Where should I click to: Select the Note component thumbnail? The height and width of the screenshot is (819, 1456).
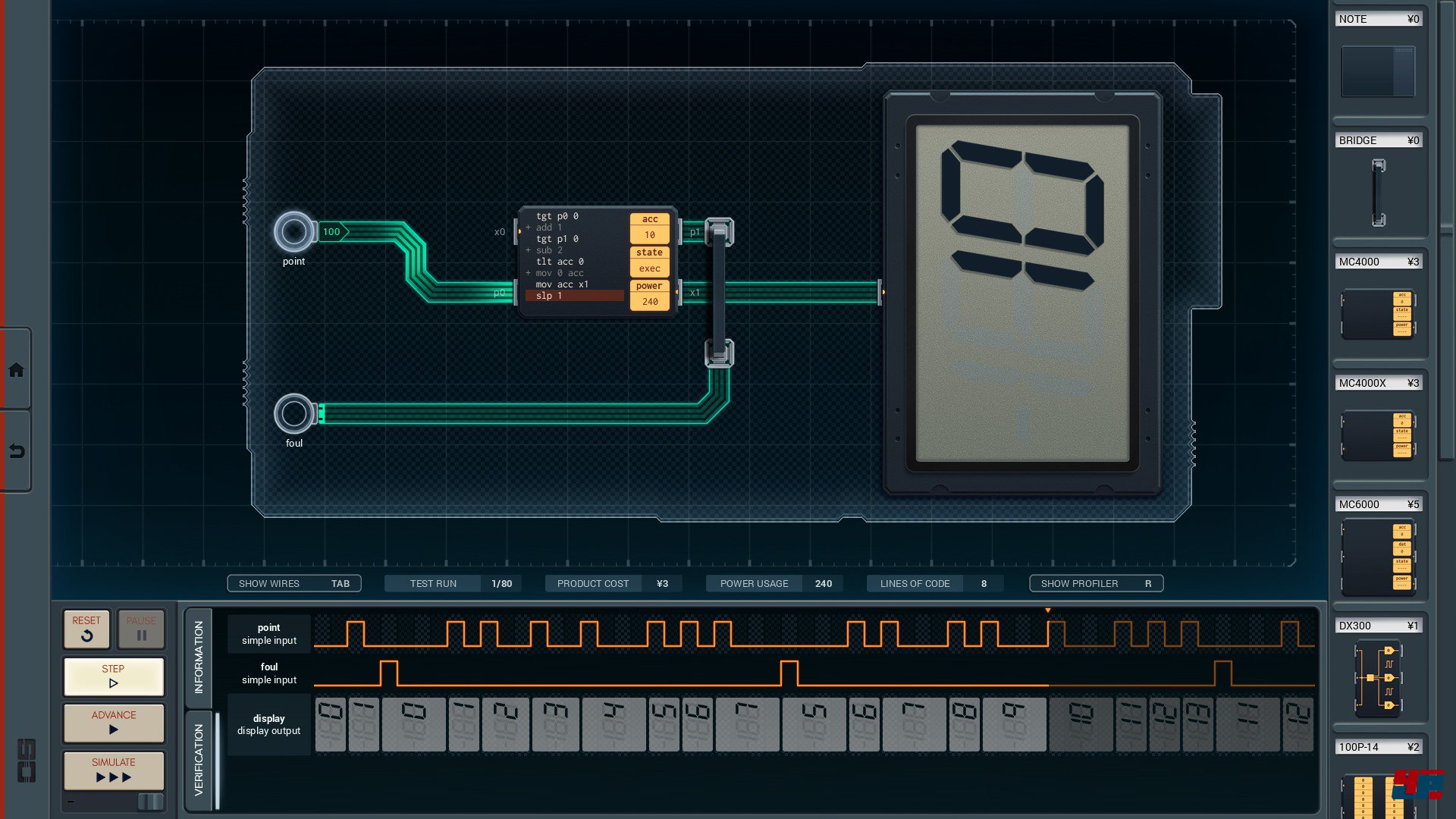click(1378, 71)
